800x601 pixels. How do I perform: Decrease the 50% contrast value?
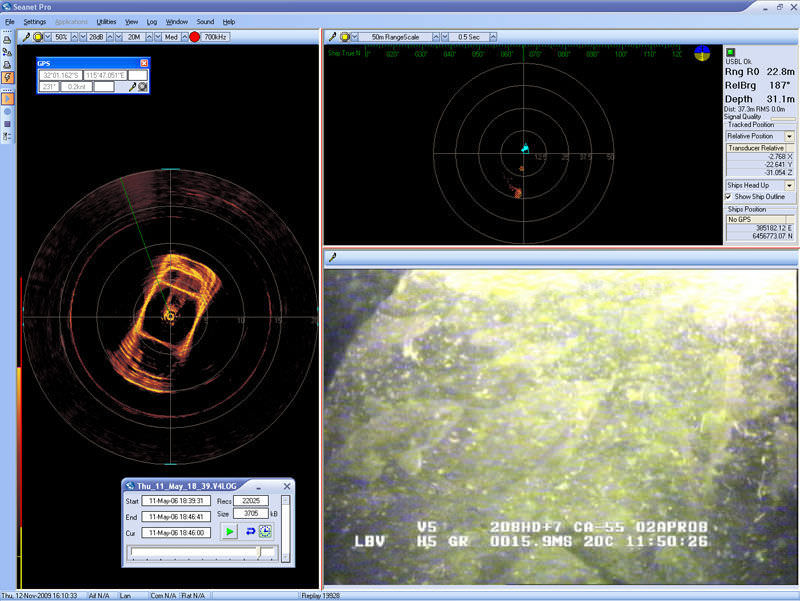(48, 37)
